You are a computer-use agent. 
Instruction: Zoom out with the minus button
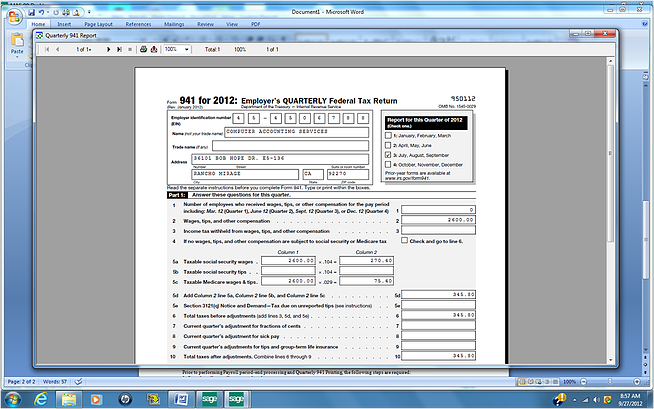pyautogui.click(x=584, y=381)
